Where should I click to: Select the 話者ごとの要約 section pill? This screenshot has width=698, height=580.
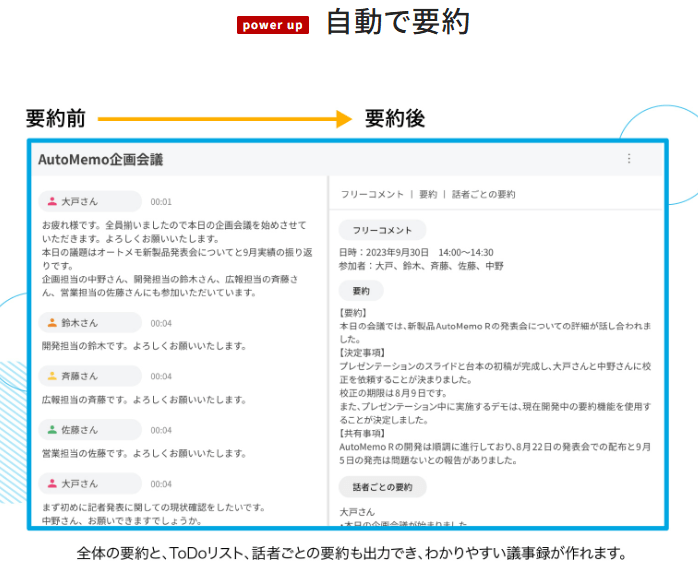click(382, 487)
